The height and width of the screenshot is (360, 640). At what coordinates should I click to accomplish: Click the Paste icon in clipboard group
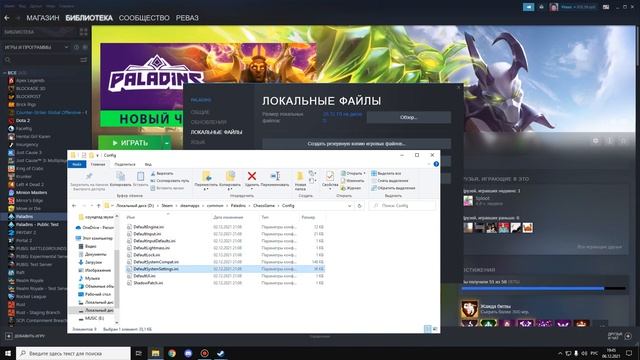click(x=140, y=176)
